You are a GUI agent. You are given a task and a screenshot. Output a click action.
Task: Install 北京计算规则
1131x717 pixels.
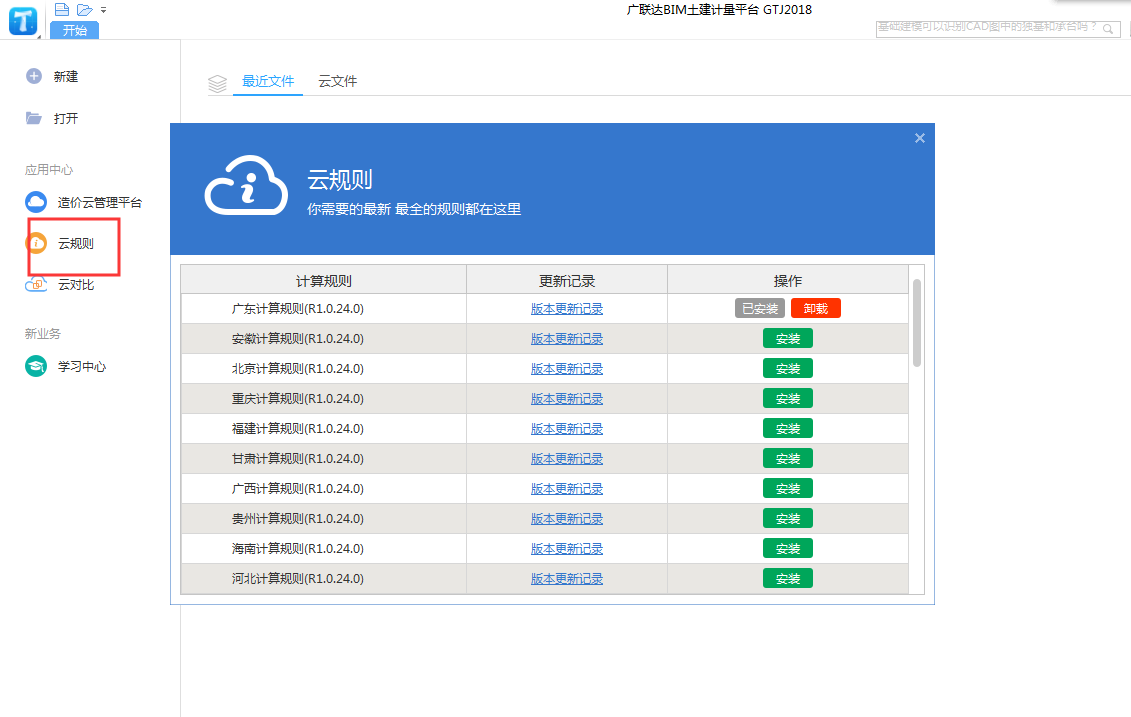pos(788,369)
